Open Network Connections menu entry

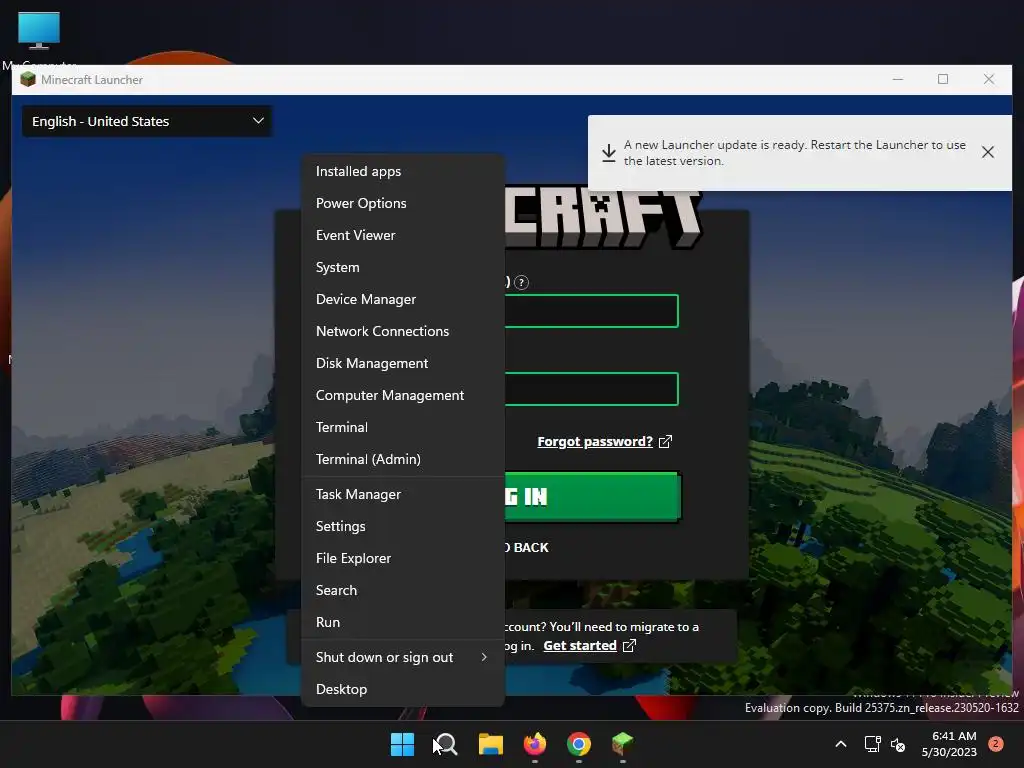pos(402,331)
